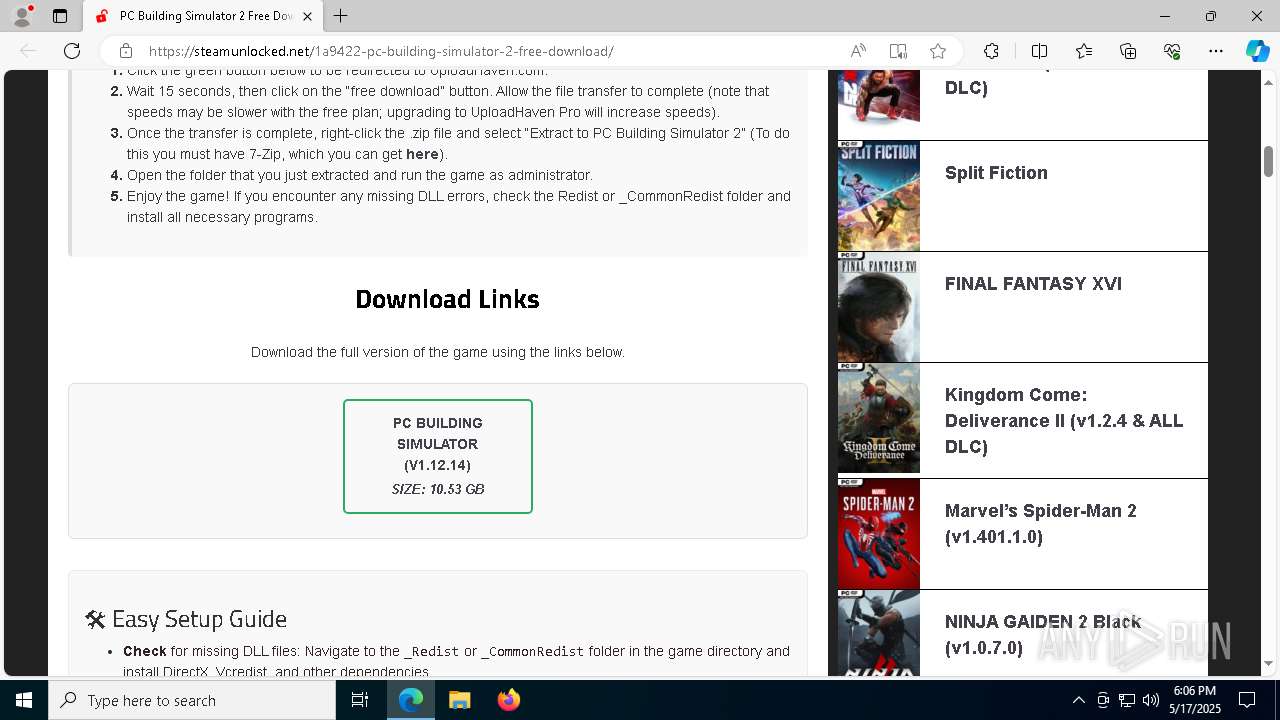Go back with the back arrow

pos(28,51)
